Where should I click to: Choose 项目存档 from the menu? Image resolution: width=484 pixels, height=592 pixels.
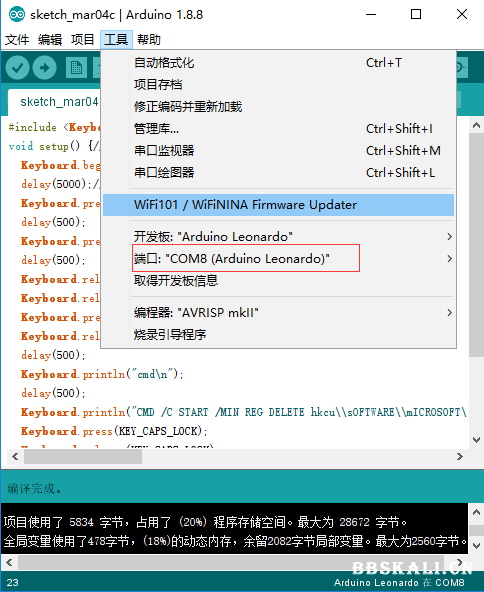278,85
